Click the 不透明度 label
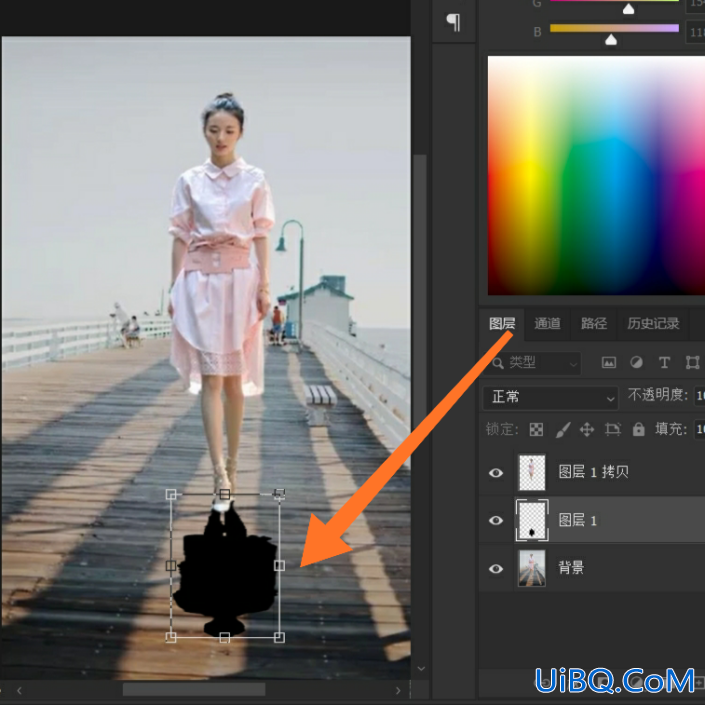The image size is (705, 705). coord(658,395)
